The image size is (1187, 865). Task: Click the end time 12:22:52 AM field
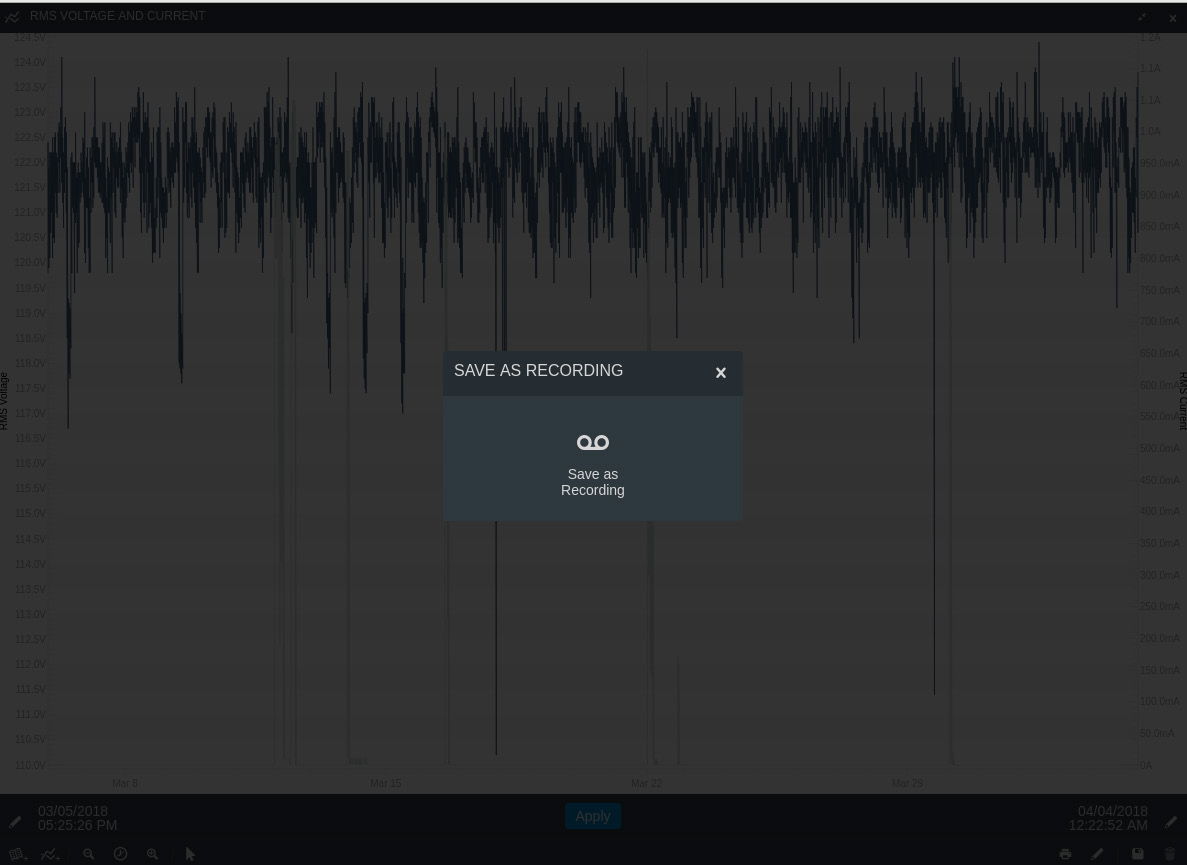(1108, 825)
